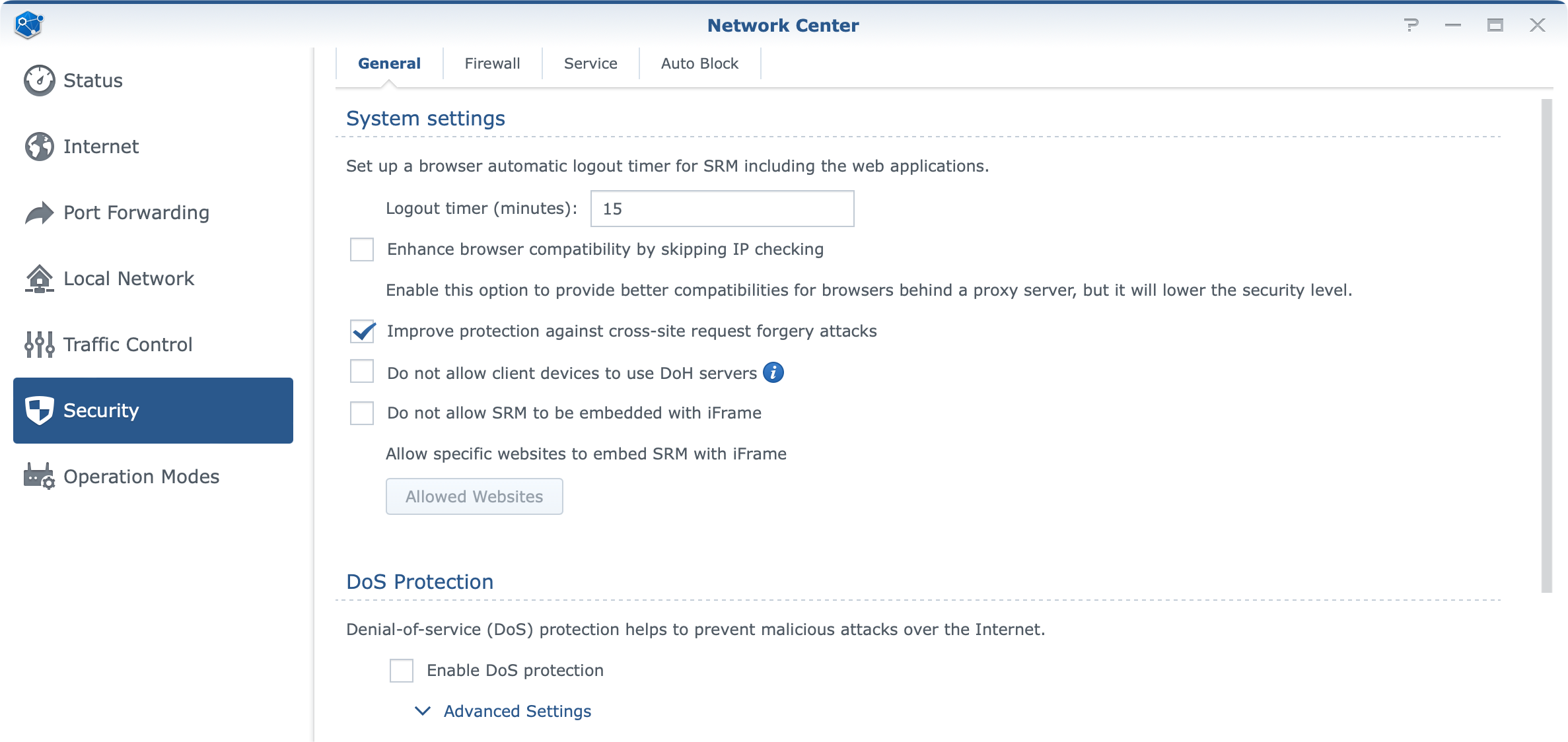
Task: Open the Status gauge icon
Action: coord(40,81)
